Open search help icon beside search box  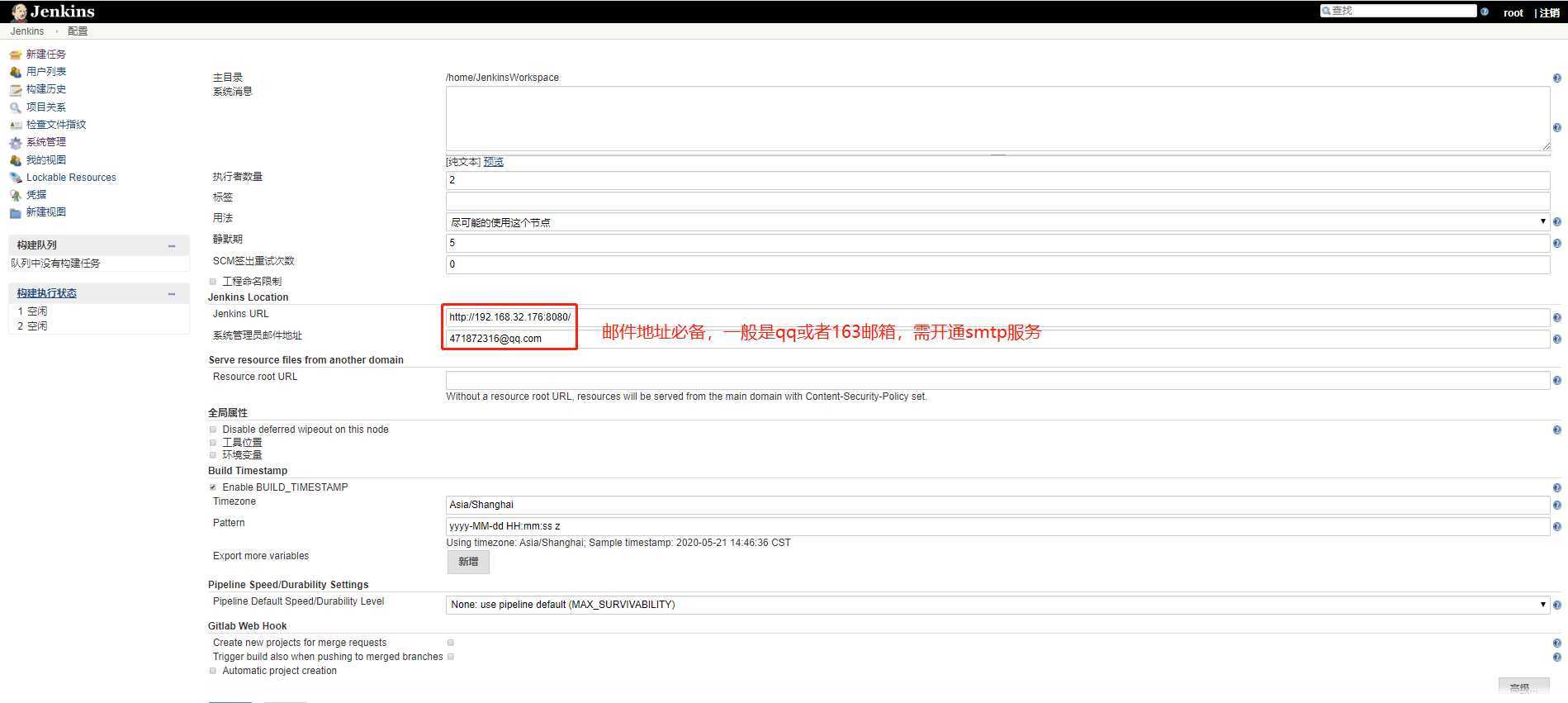1485,12
